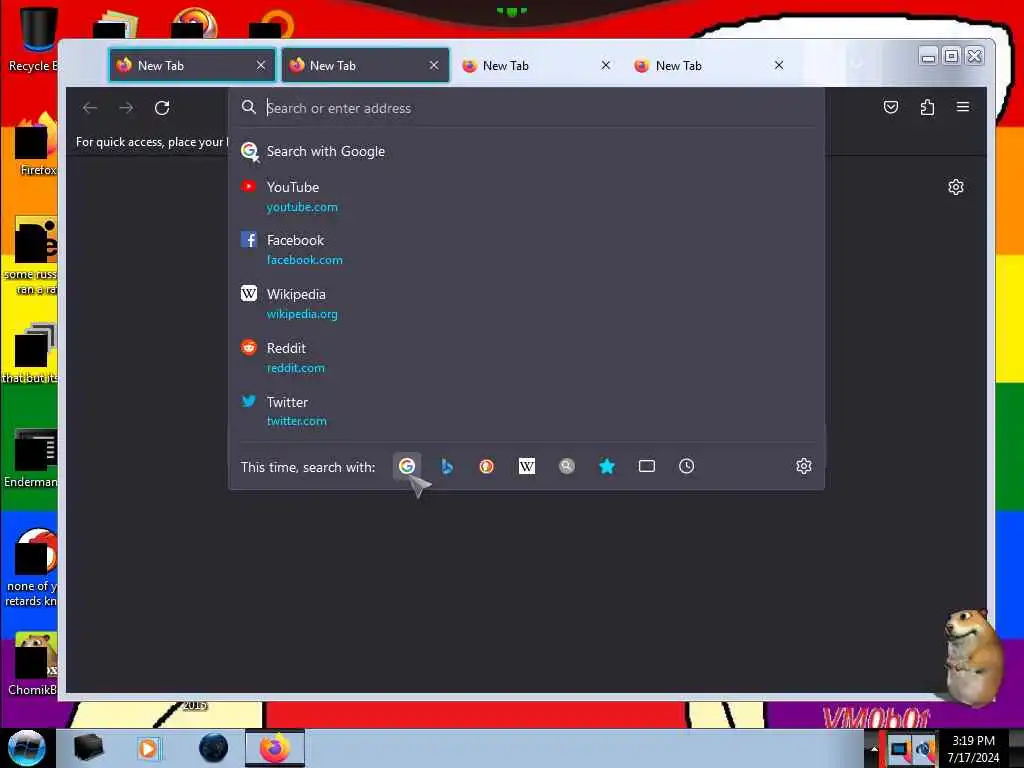Open the dark globe taskbar icon
Viewport: 1024px width, 768px height.
(213, 748)
